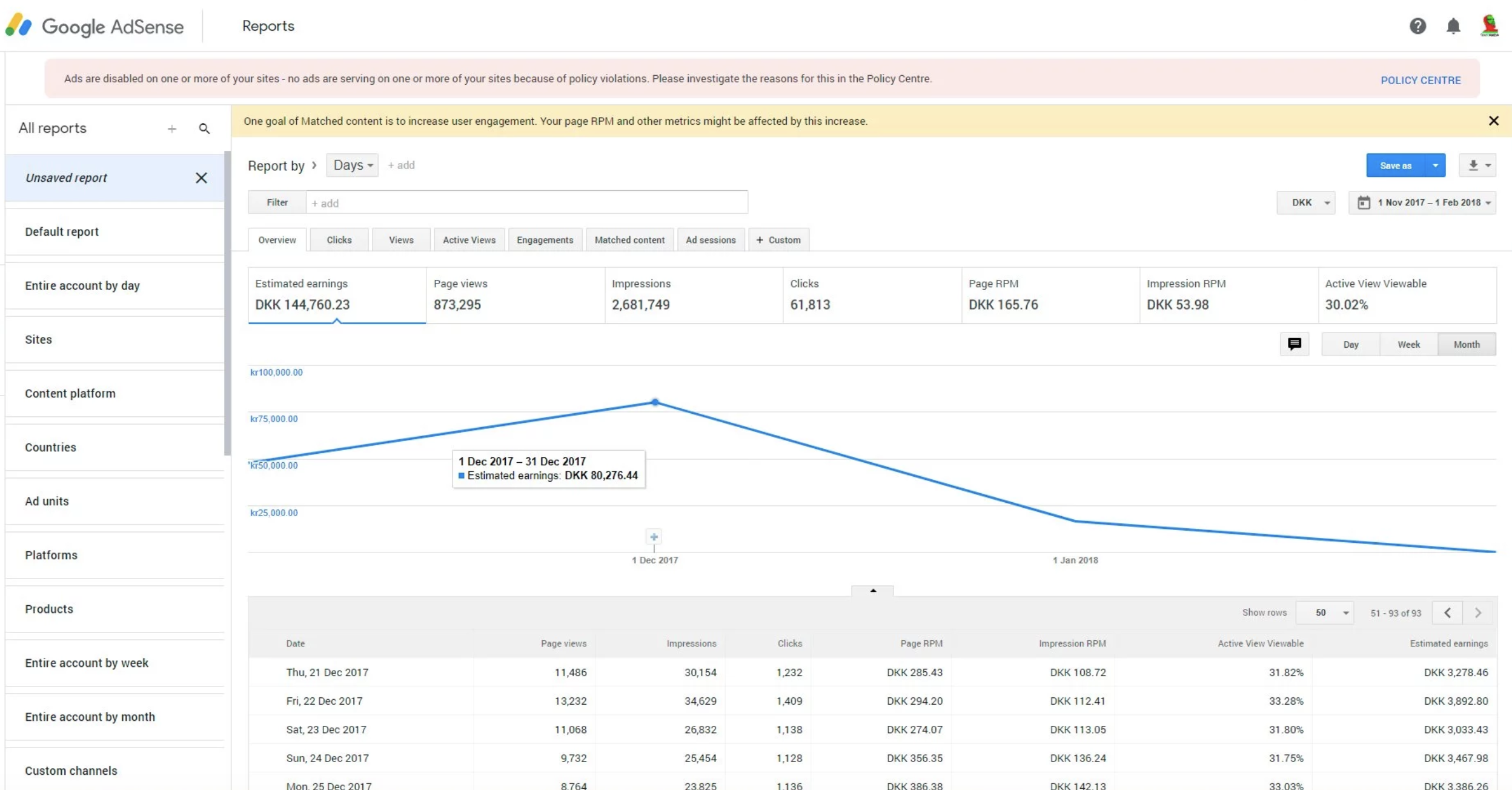Open the date range picker
The height and width of the screenshot is (790, 1512).
(x=1422, y=202)
